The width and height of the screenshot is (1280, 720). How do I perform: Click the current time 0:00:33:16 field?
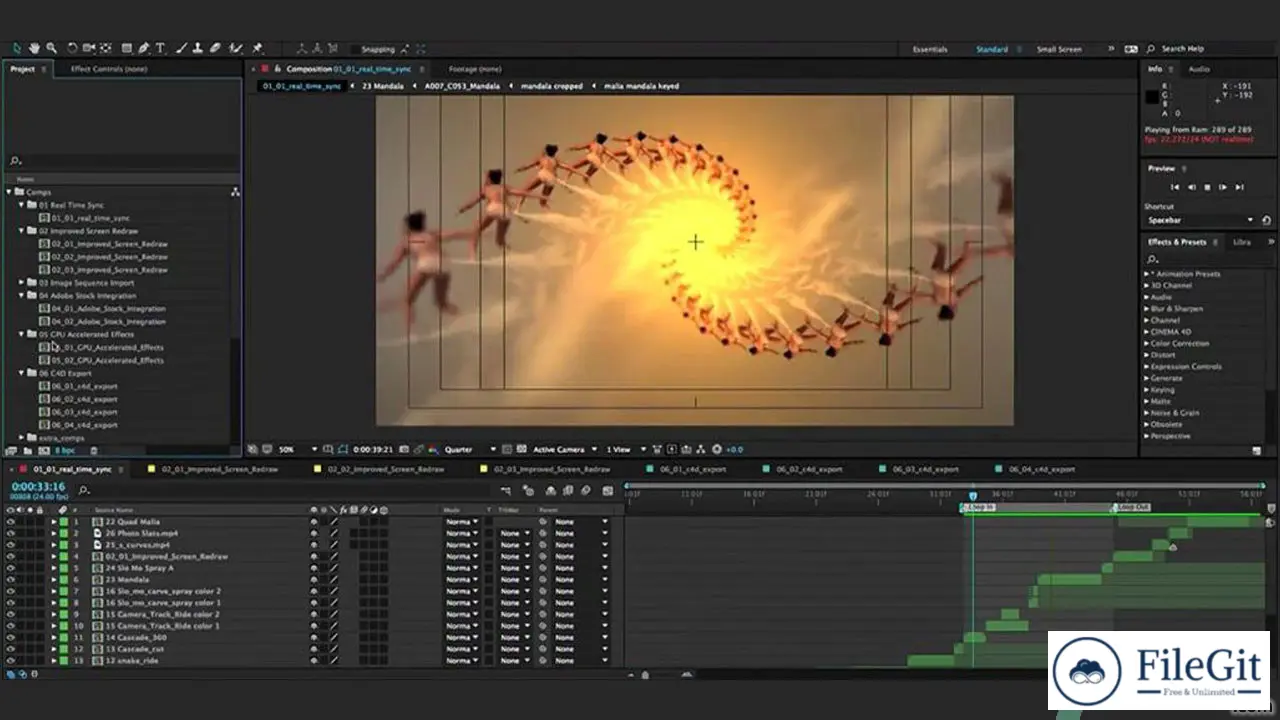click(38, 487)
